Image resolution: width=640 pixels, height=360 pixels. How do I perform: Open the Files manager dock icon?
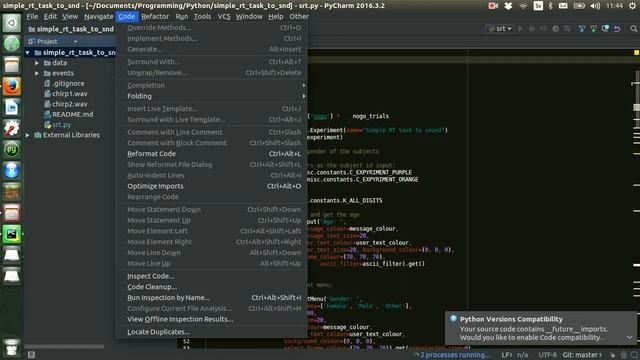click(11, 64)
